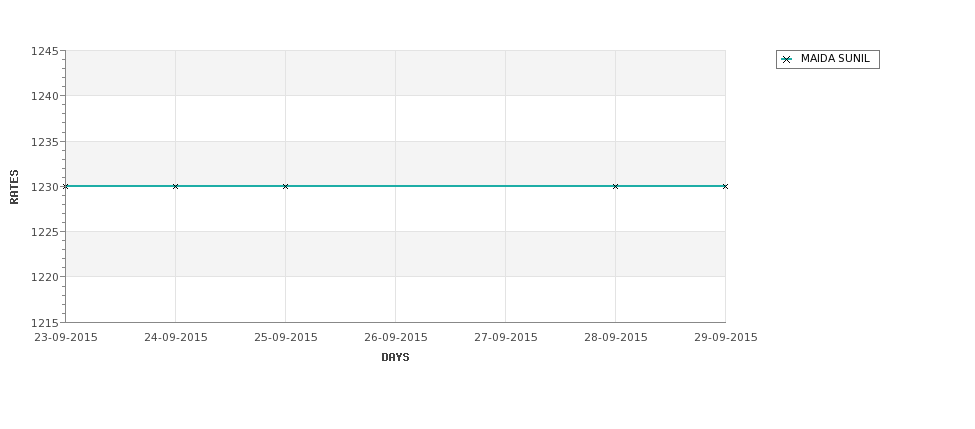Click the data point at 28-09-2015
975x429 pixels.
(x=616, y=187)
